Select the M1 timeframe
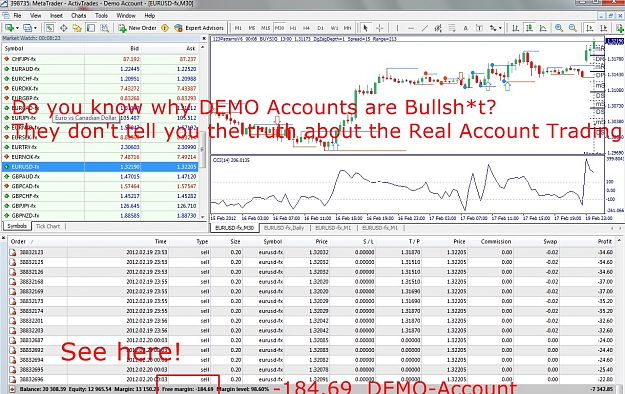 (x=238, y=28)
